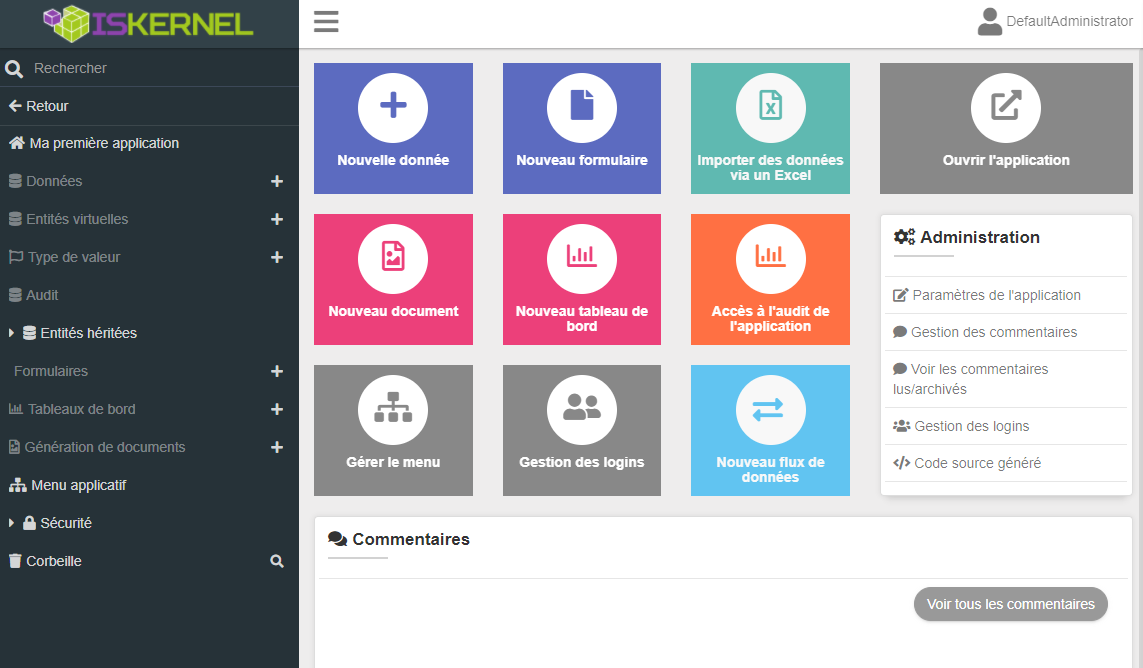Image resolution: width=1143 pixels, height=668 pixels.
Task: Create a Nouveau document
Action: 393,278
